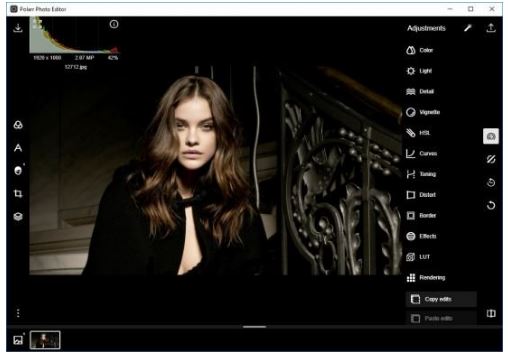Select the Crop tool

pos(18,193)
